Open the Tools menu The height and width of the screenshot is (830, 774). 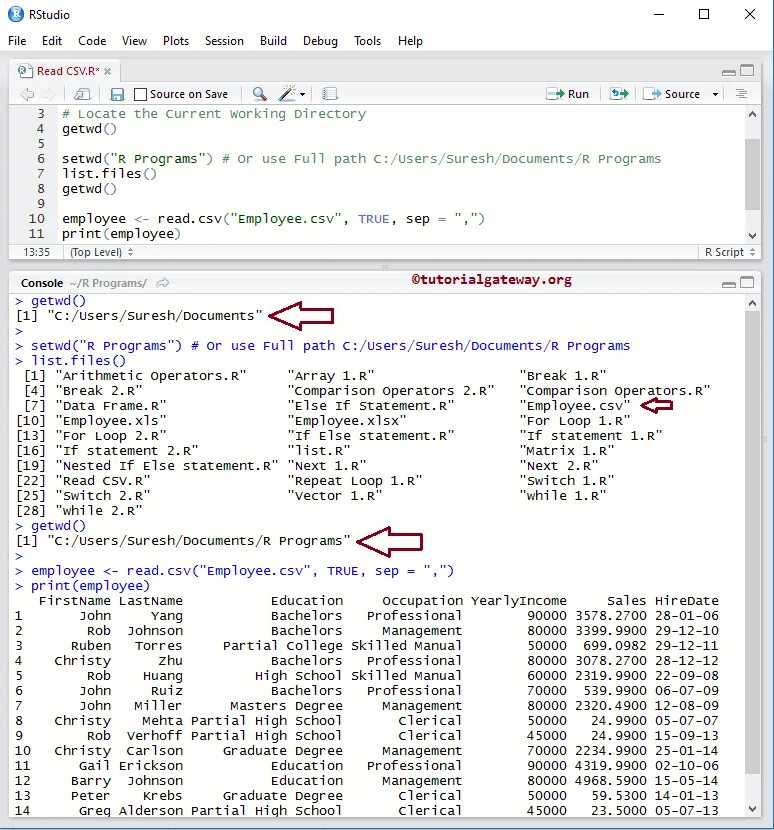pos(367,41)
